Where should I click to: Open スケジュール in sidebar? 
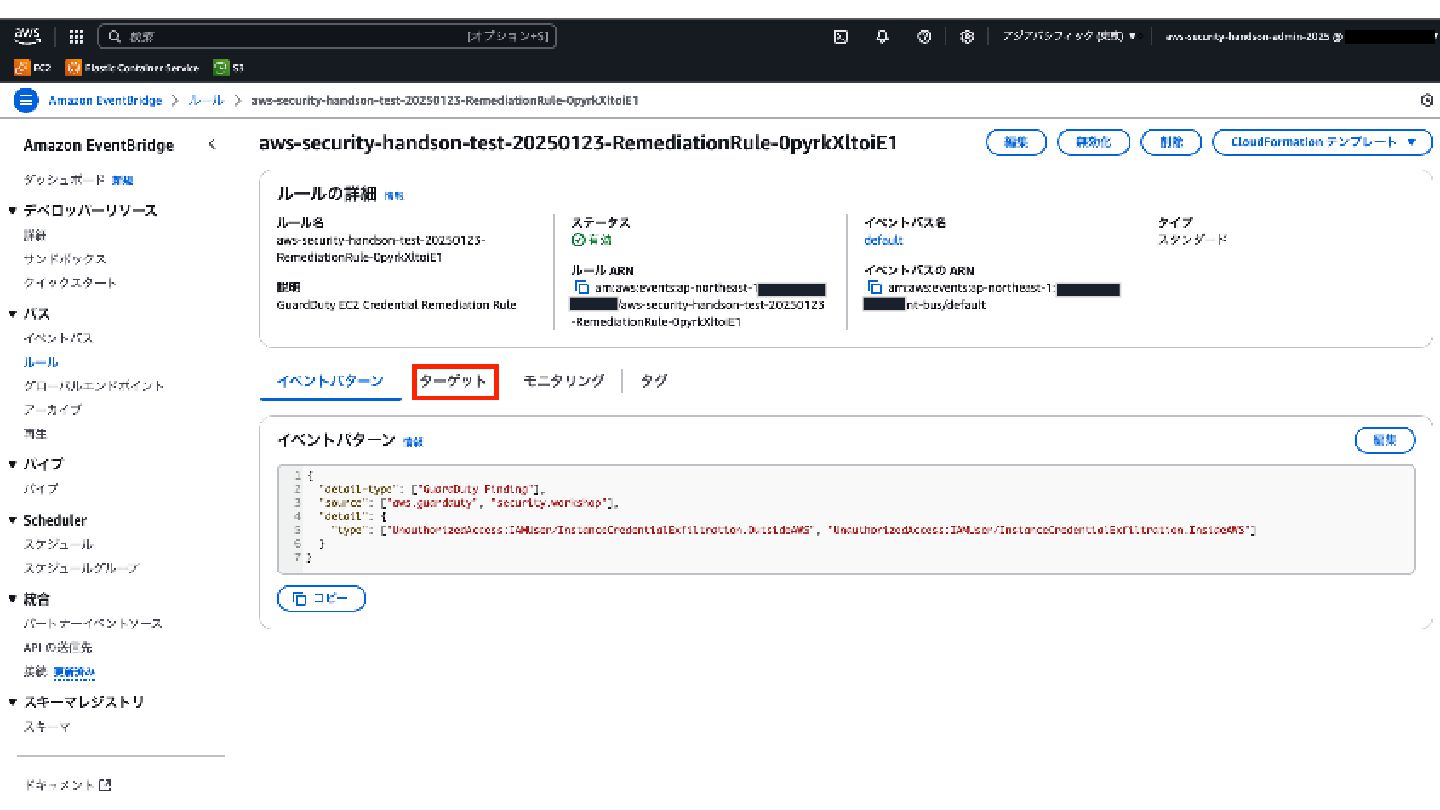coord(59,544)
